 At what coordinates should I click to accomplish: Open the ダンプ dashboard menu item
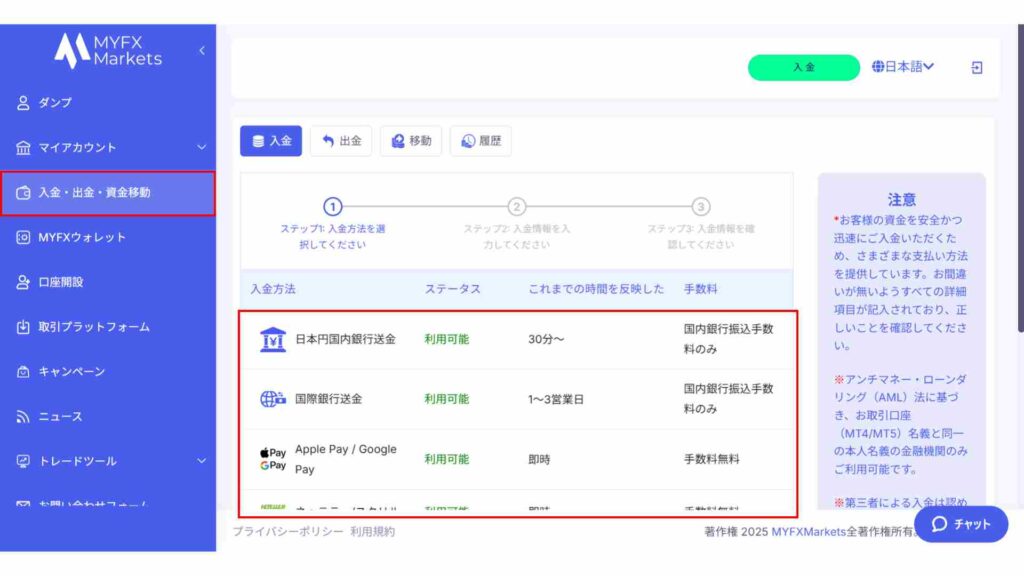tap(55, 103)
